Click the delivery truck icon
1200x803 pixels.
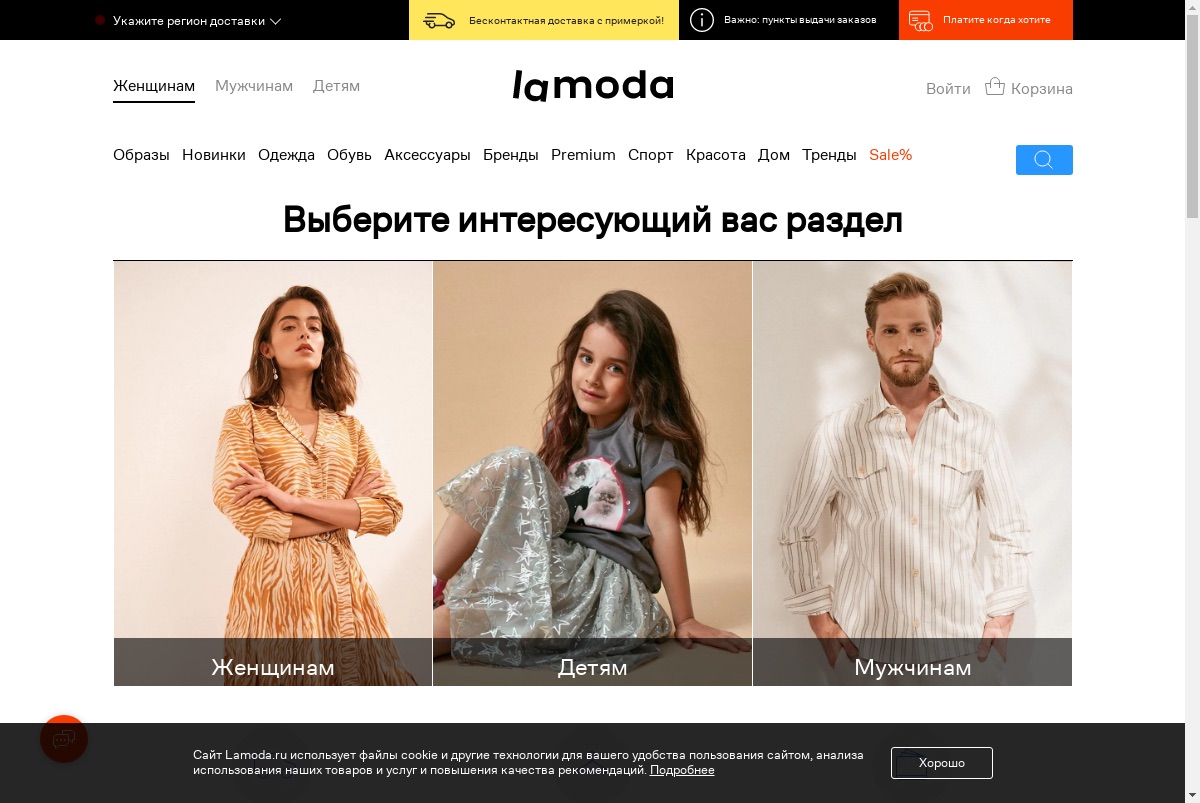tap(439, 20)
